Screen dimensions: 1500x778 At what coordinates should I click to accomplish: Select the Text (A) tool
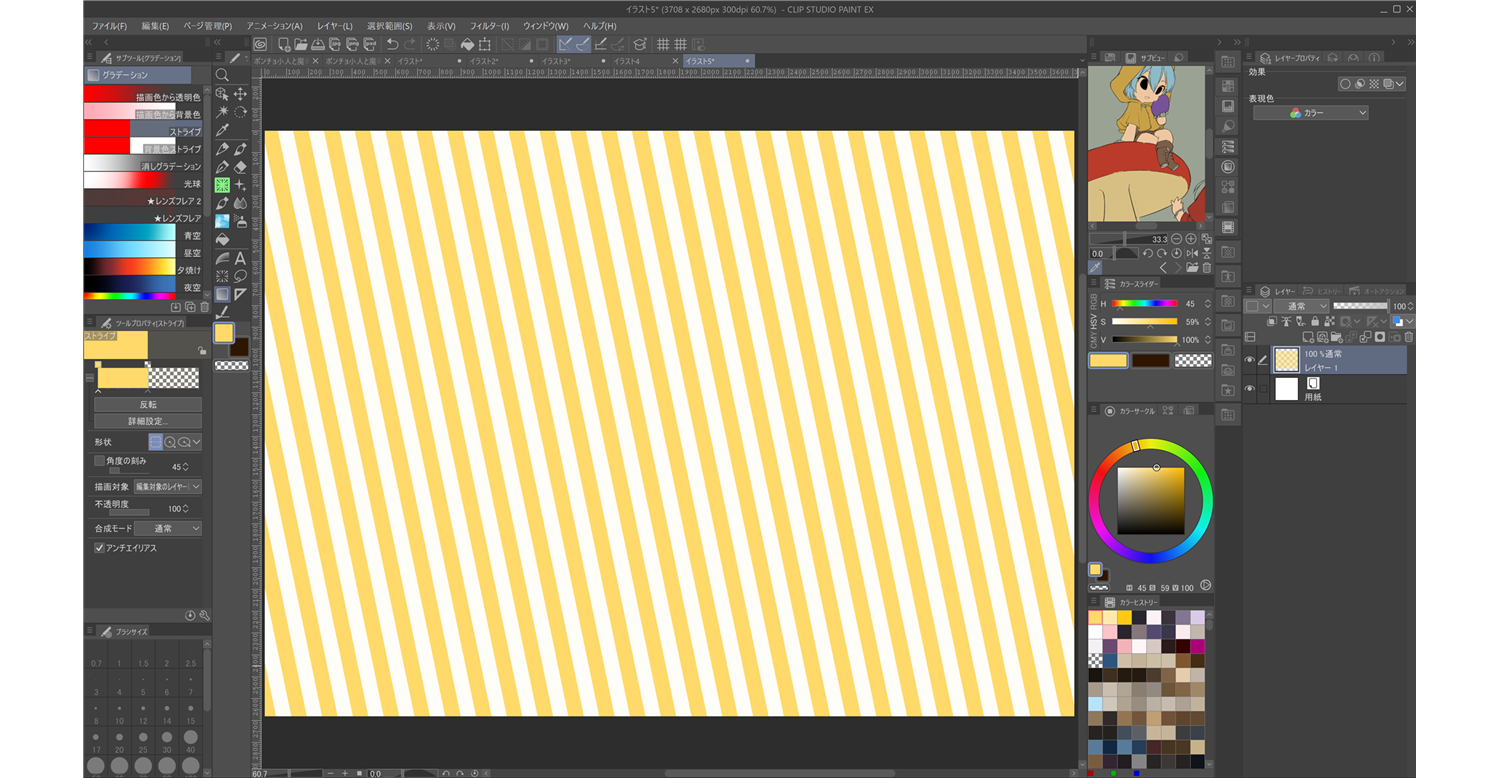coord(240,258)
